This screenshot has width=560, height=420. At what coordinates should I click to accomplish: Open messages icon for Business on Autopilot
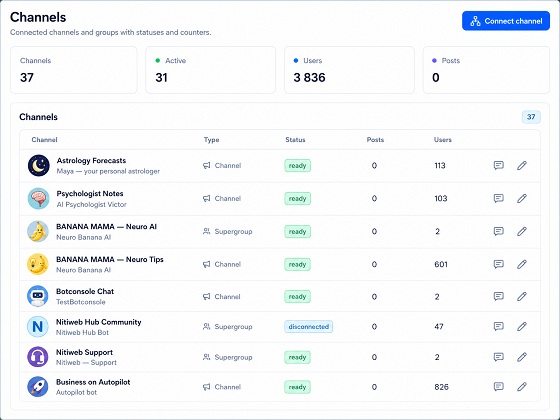click(x=499, y=386)
